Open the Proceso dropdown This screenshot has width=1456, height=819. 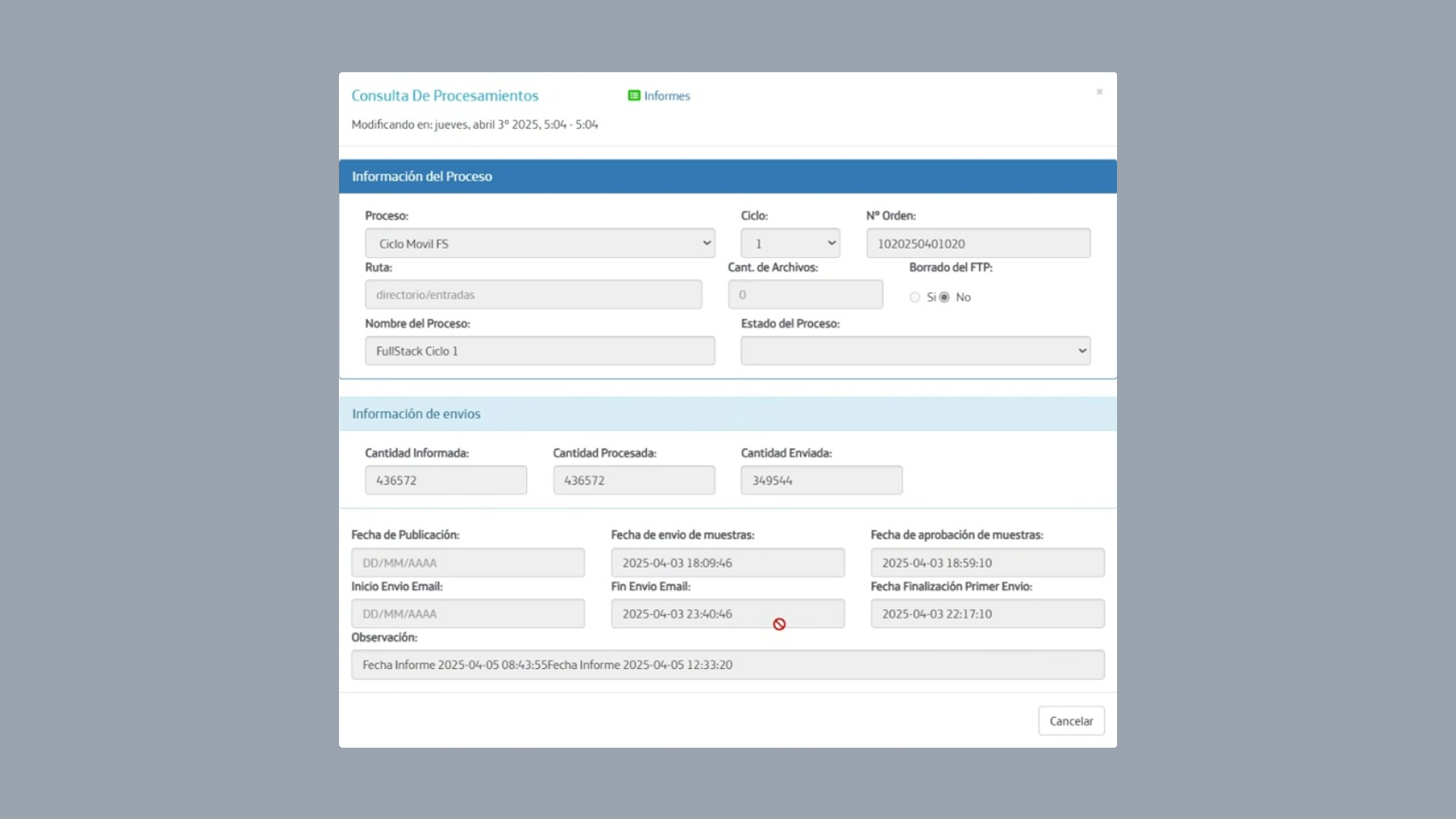pos(539,243)
